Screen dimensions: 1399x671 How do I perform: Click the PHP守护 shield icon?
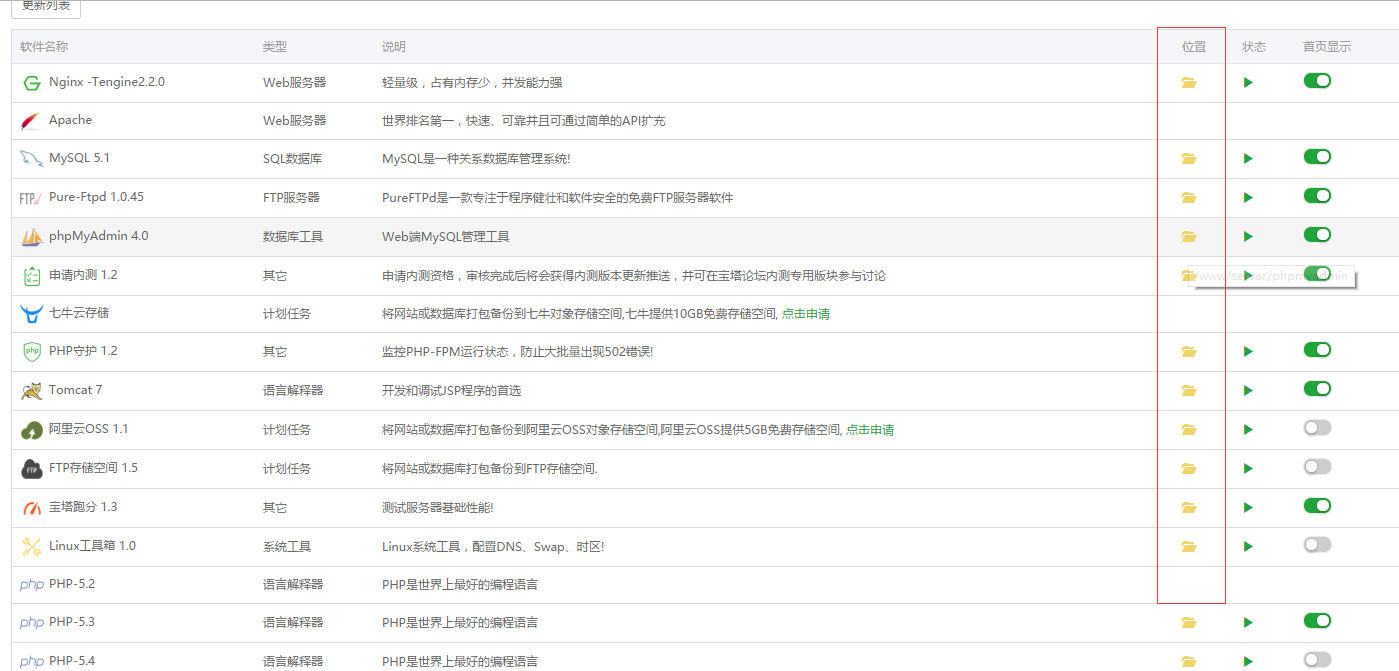[31, 352]
